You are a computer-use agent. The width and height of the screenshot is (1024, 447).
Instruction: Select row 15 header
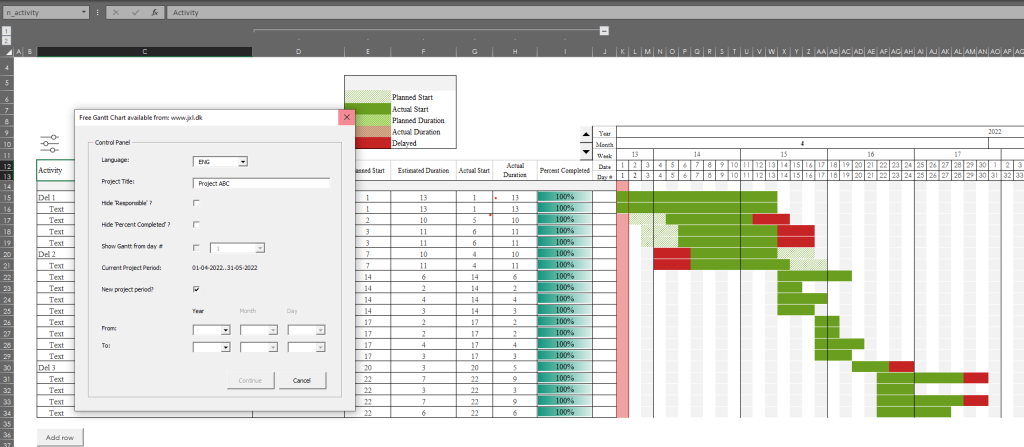click(7, 197)
